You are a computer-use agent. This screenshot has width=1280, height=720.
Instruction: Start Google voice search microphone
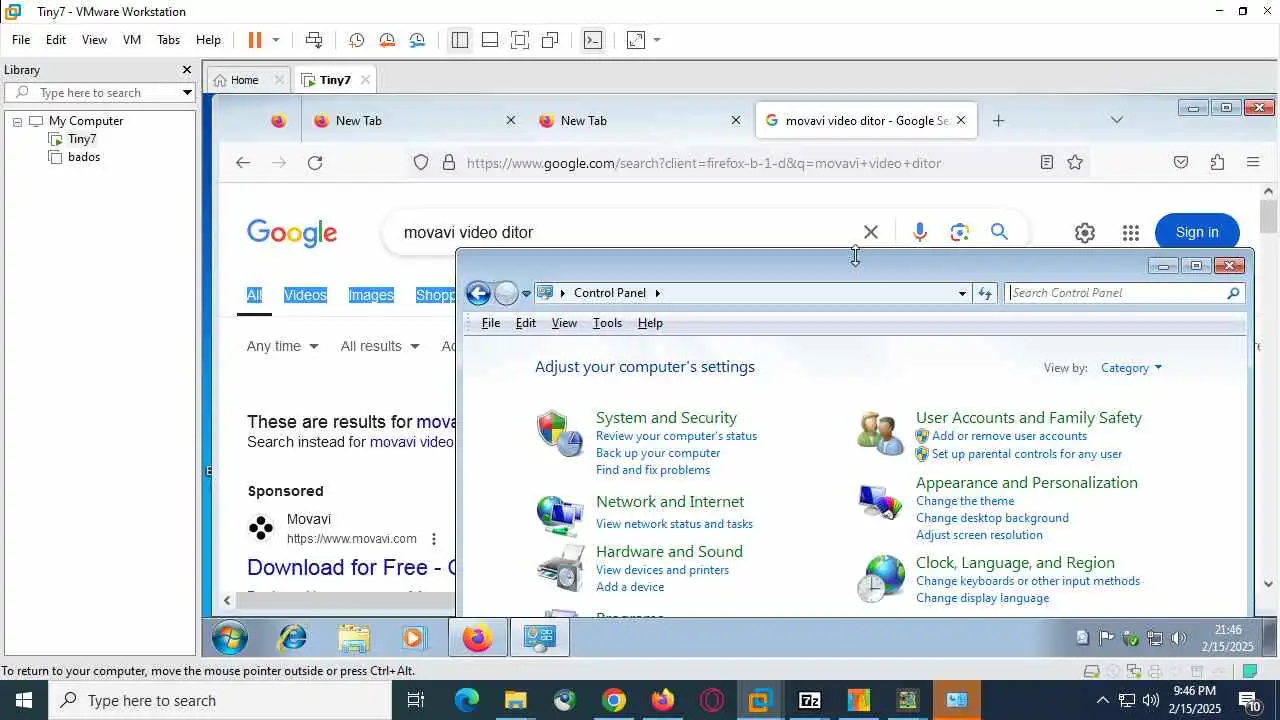[x=920, y=232]
